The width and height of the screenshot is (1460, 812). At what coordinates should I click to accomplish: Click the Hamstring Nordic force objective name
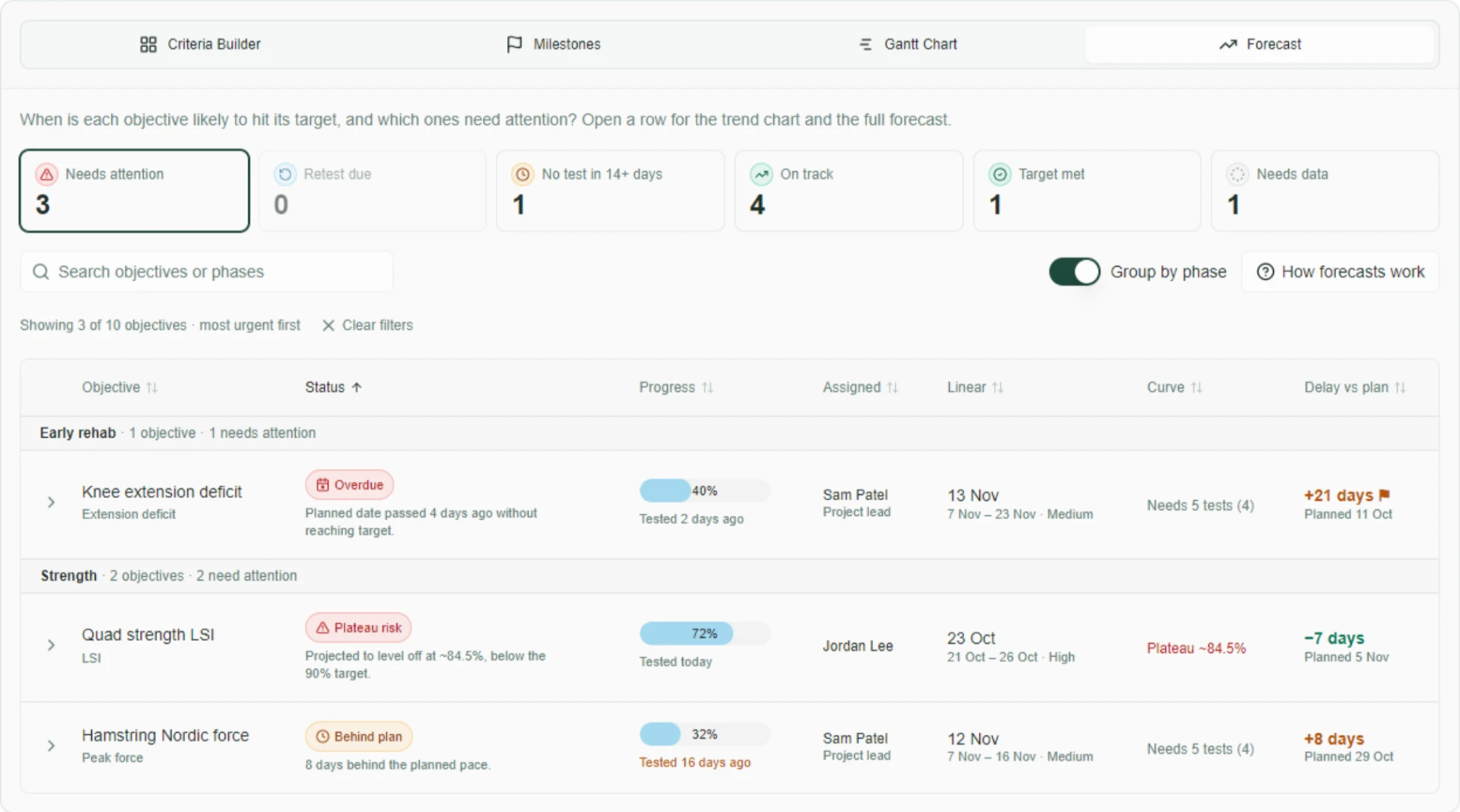[x=166, y=736]
